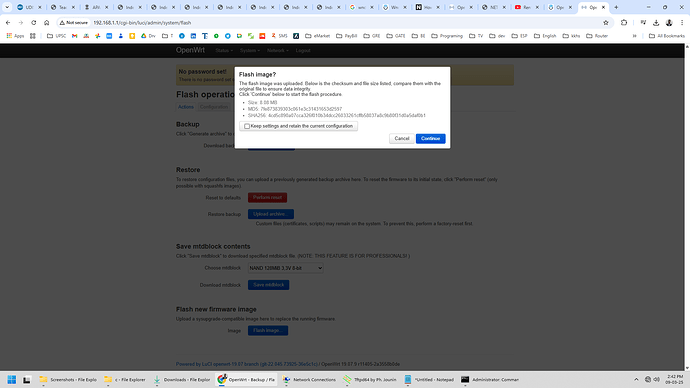Reload the page with the refresh icon
The width and height of the screenshot is (690, 388).
[33, 22]
